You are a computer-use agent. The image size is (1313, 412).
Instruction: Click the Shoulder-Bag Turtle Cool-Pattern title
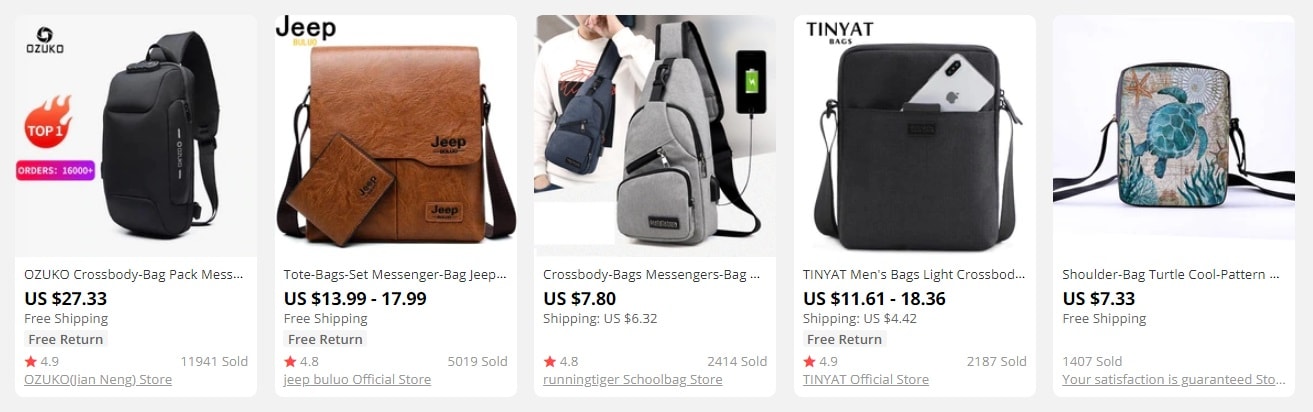[1172, 274]
